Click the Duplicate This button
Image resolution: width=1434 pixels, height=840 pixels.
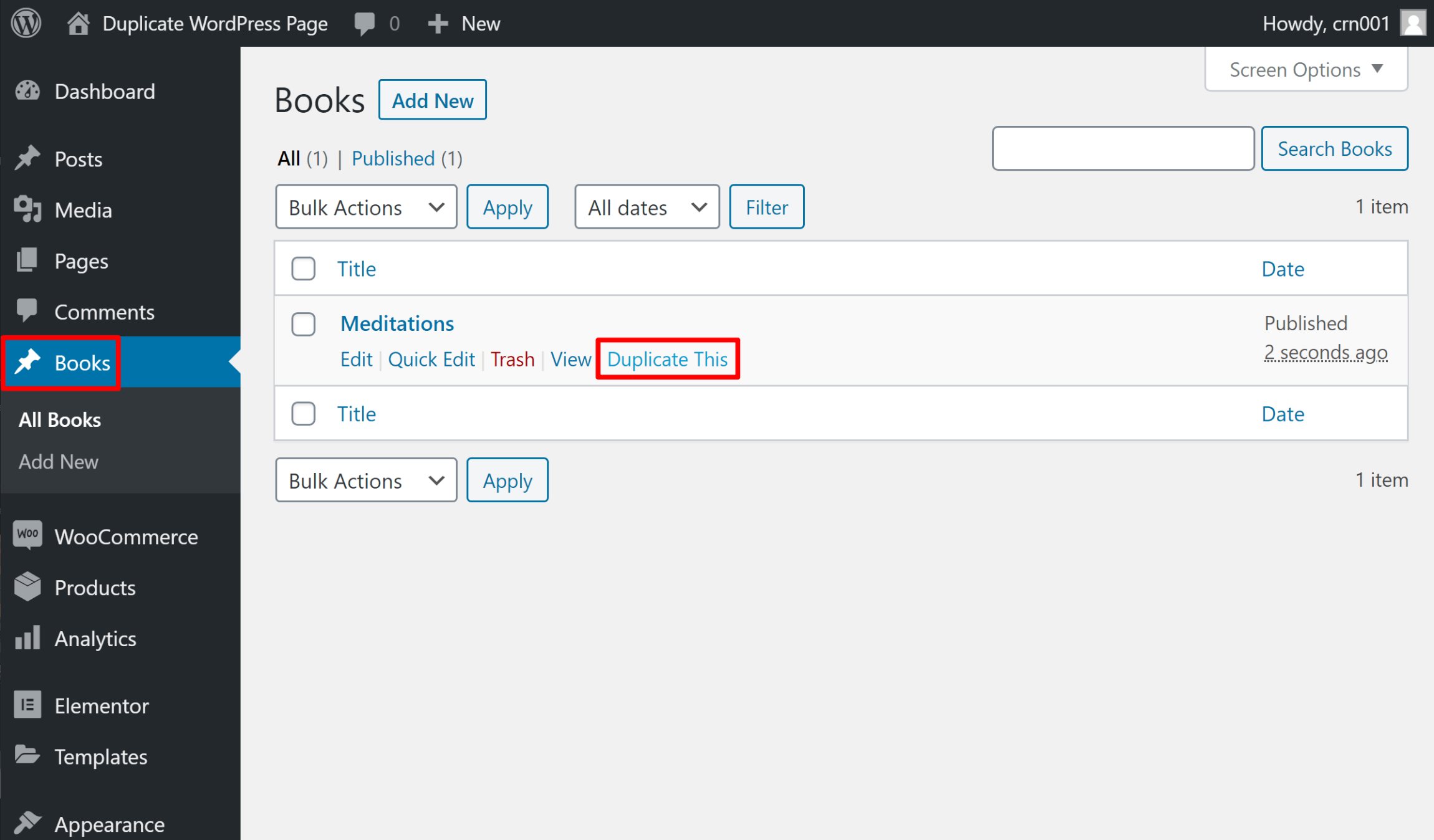(x=668, y=358)
